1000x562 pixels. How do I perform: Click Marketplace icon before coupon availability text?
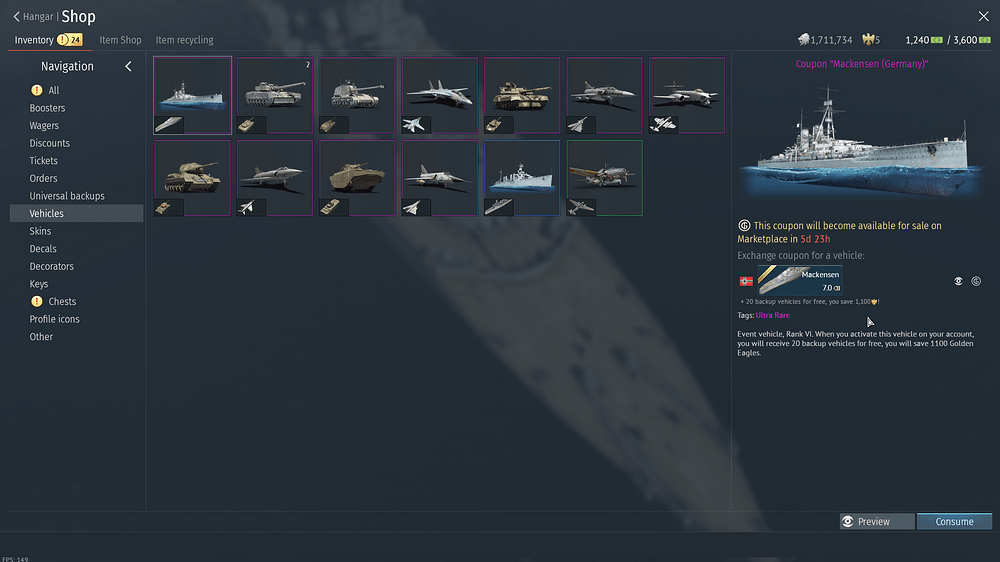coord(744,225)
